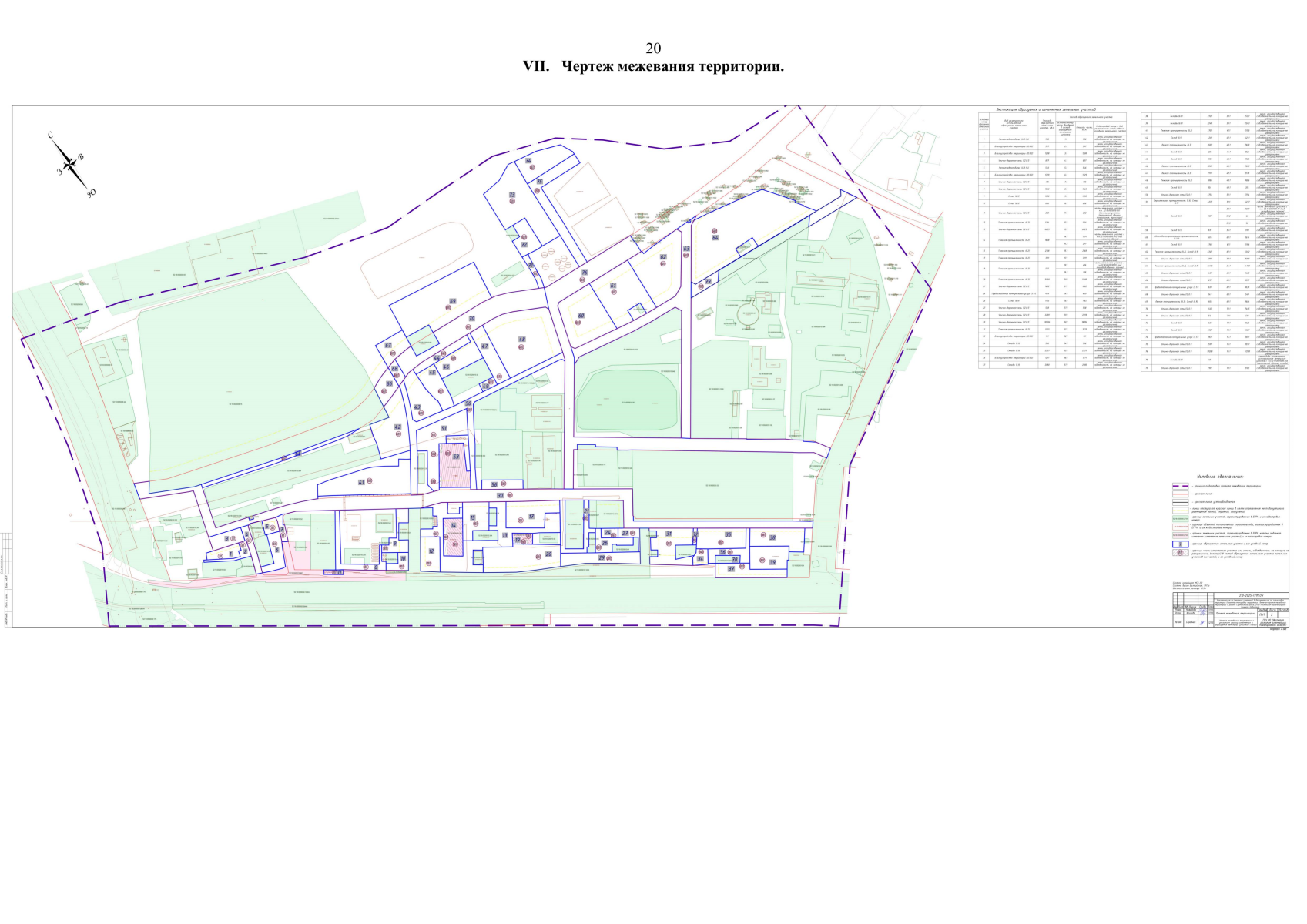The width and height of the screenshot is (1307, 924).
Task: Click the page number "20" at top
Action: tap(653, 49)
